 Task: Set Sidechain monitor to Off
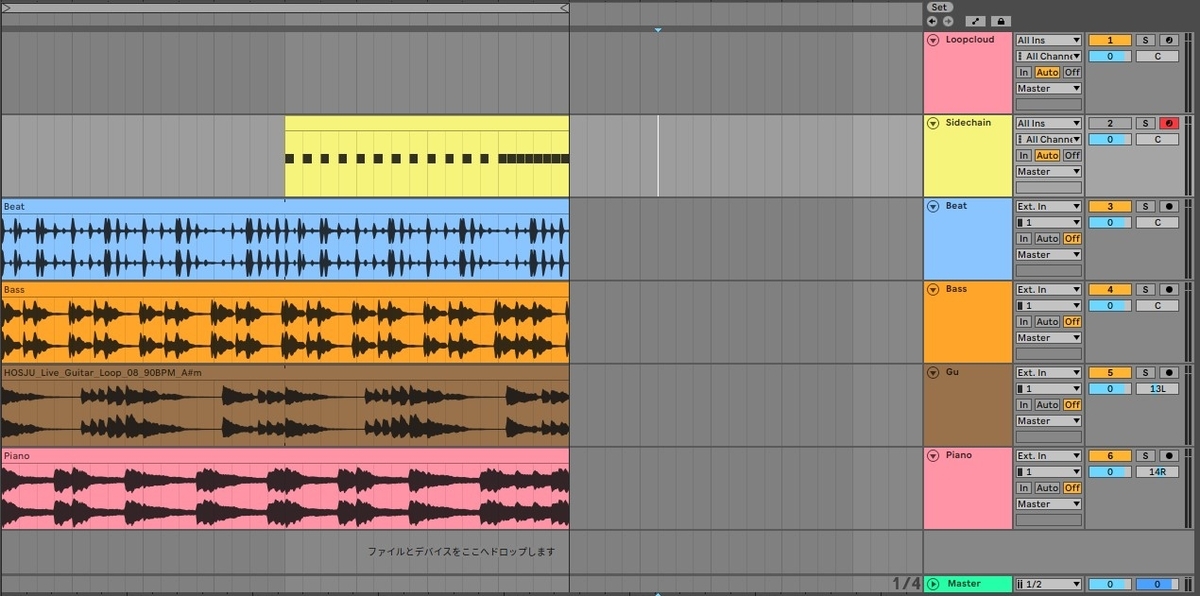point(1072,156)
